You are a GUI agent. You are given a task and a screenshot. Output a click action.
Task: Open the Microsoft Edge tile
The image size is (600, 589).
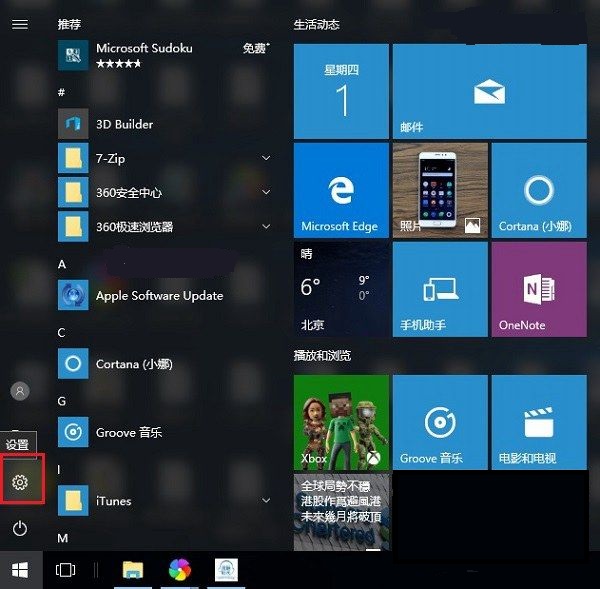pos(340,189)
